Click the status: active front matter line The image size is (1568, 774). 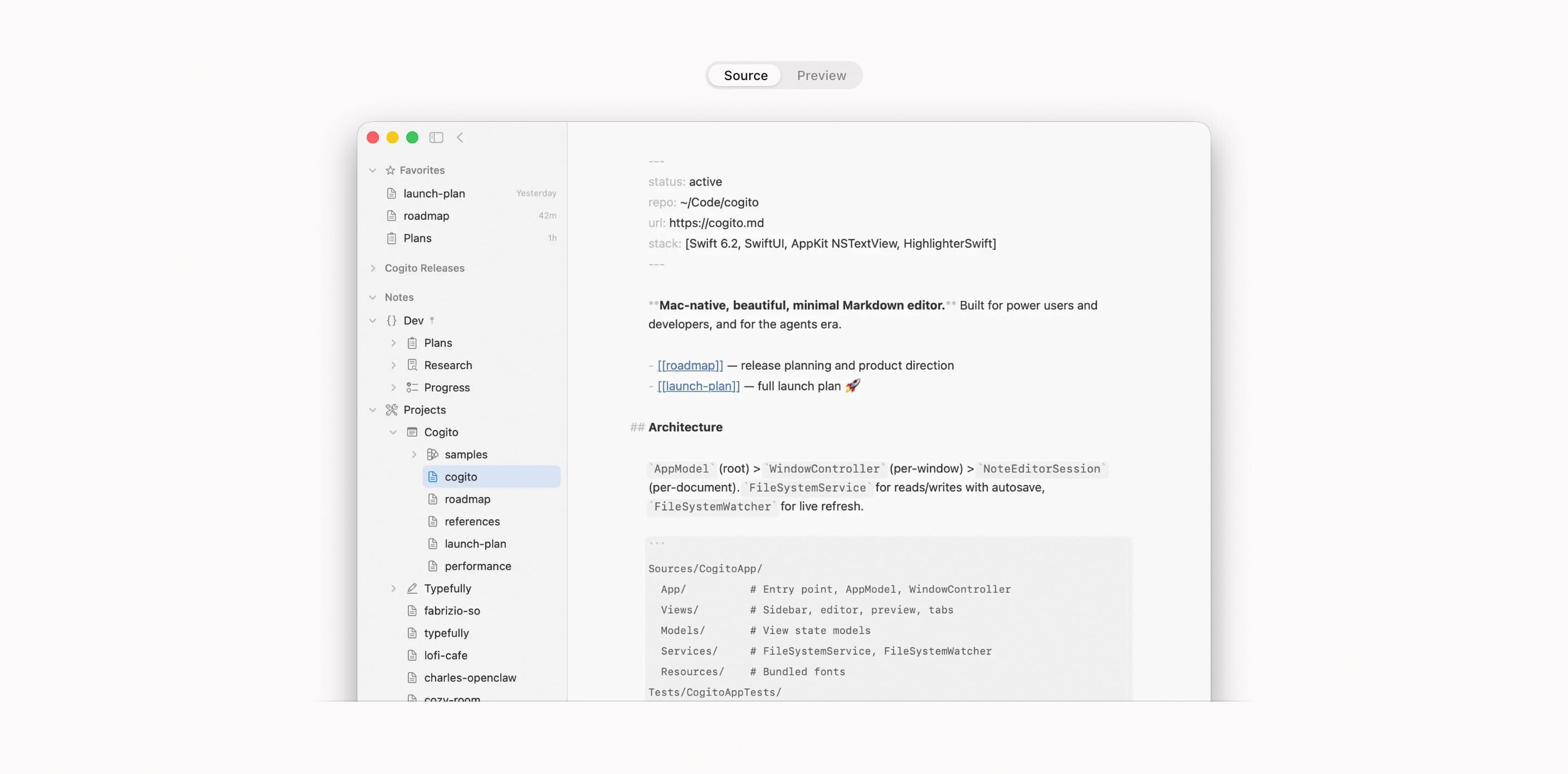pyautogui.click(x=685, y=182)
